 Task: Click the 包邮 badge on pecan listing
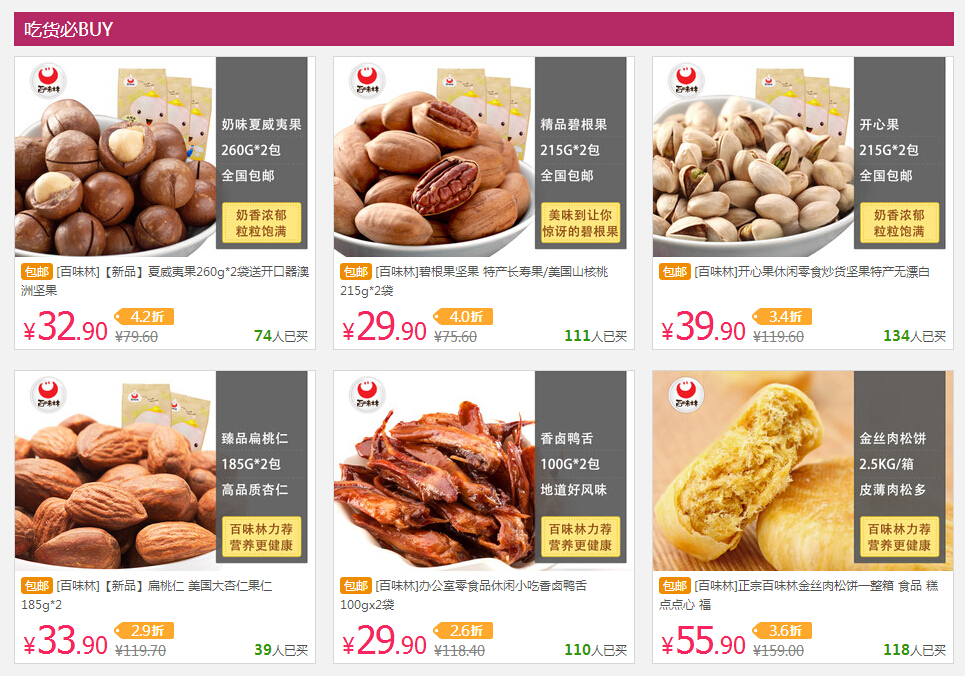tap(356, 272)
